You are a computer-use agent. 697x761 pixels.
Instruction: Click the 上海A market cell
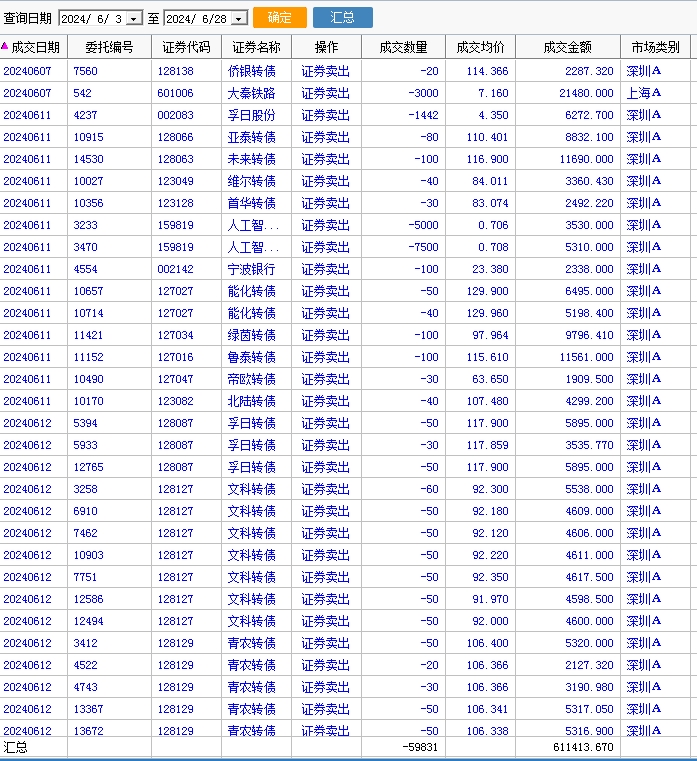644,93
